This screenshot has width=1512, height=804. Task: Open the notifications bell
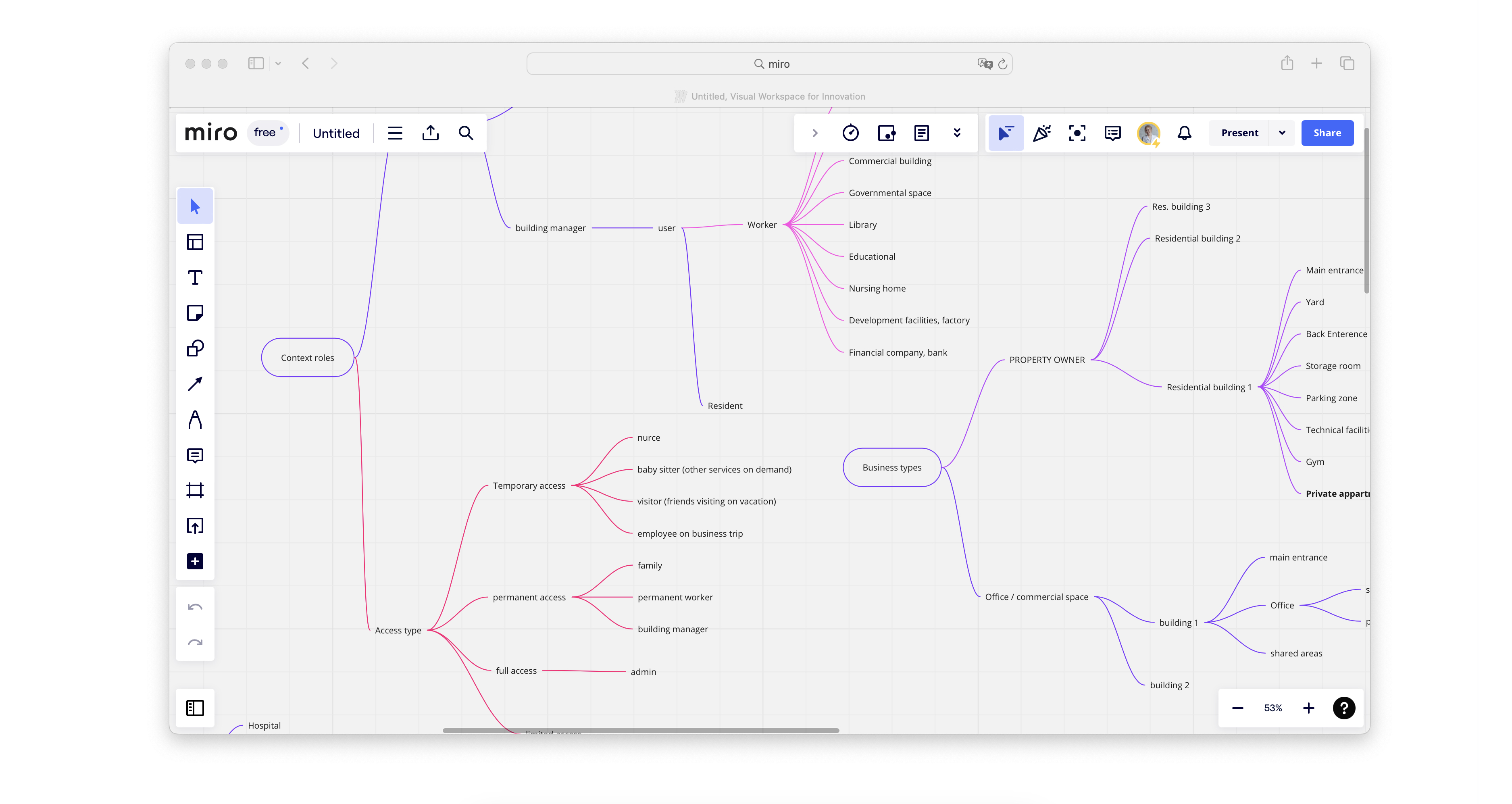(1185, 133)
